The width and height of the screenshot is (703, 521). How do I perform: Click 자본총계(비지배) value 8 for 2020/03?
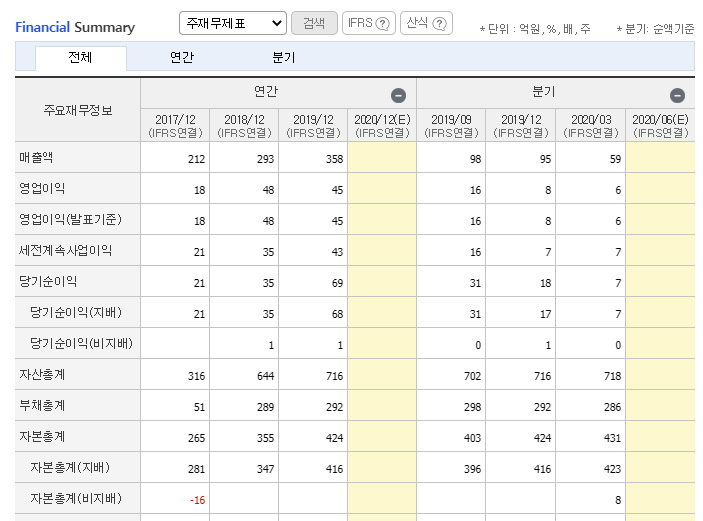(618, 500)
